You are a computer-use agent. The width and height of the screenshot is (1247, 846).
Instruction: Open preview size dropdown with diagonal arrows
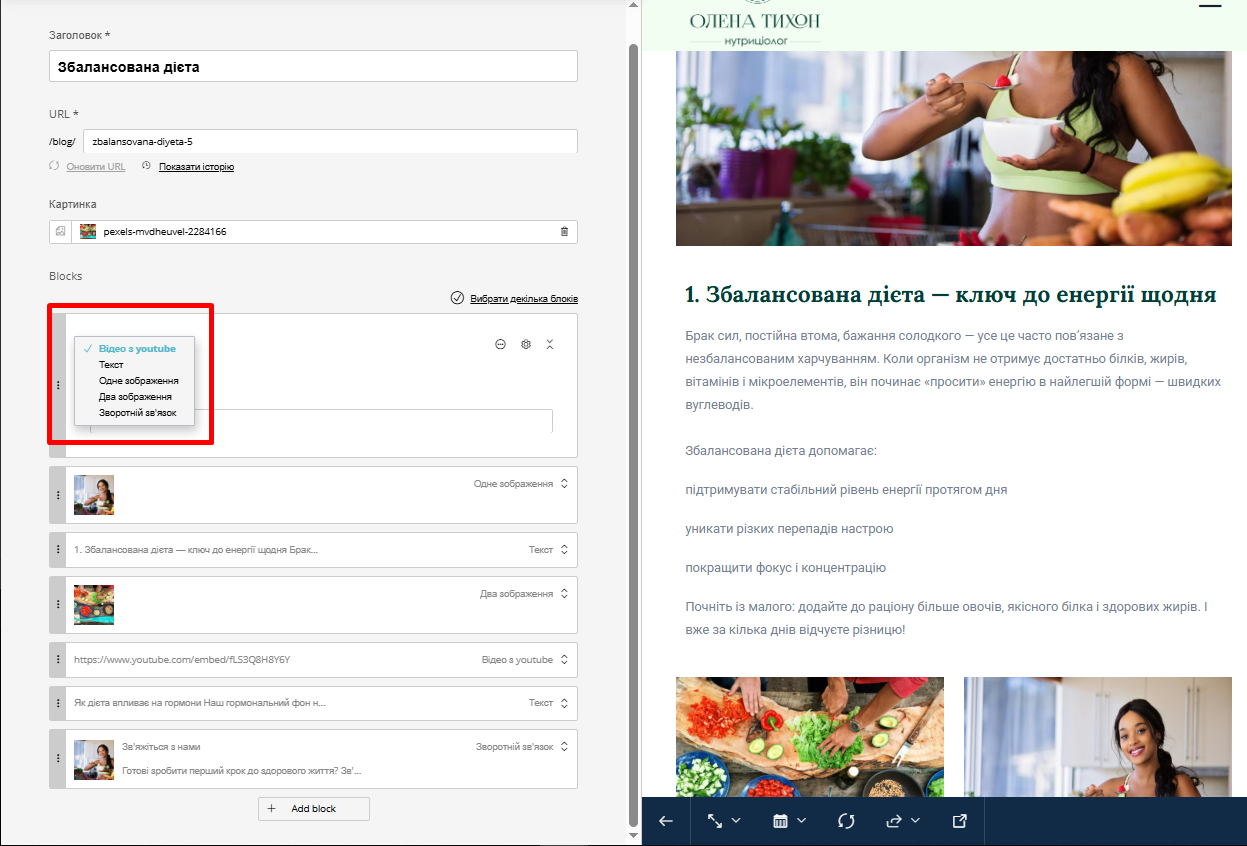tap(725, 821)
